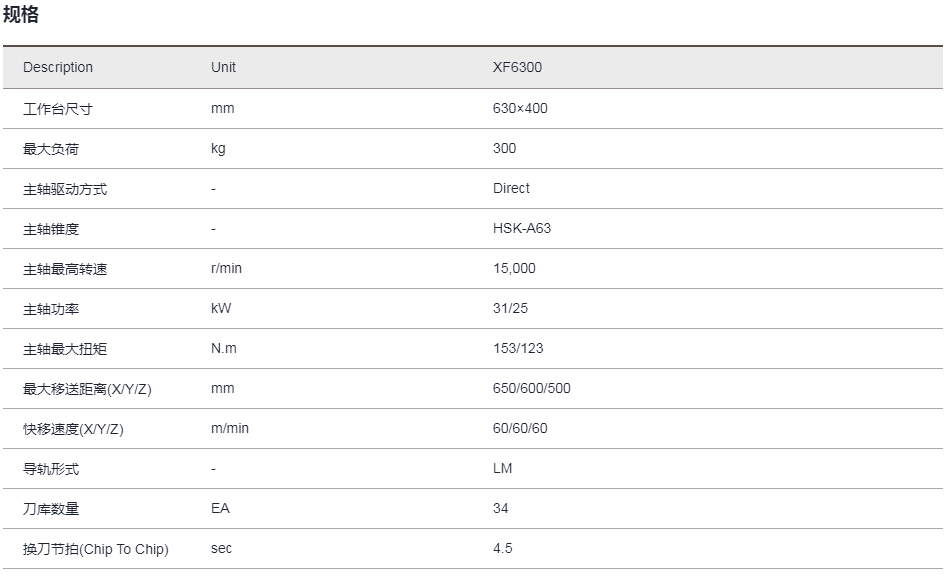Select the Description column header
Image resolution: width=946 pixels, height=574 pixels.
[58, 67]
